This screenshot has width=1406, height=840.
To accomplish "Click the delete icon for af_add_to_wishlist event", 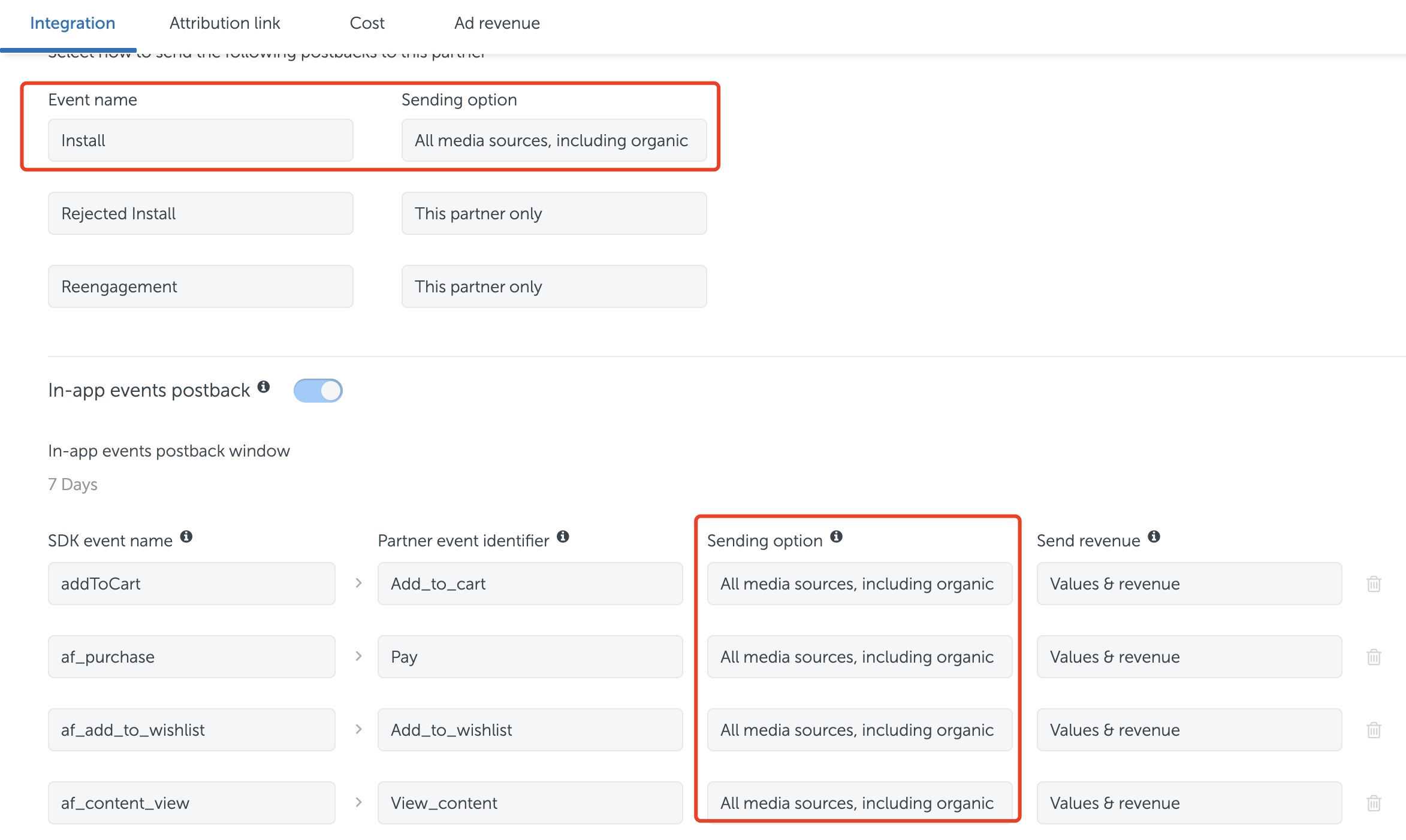I will tap(1374, 730).
